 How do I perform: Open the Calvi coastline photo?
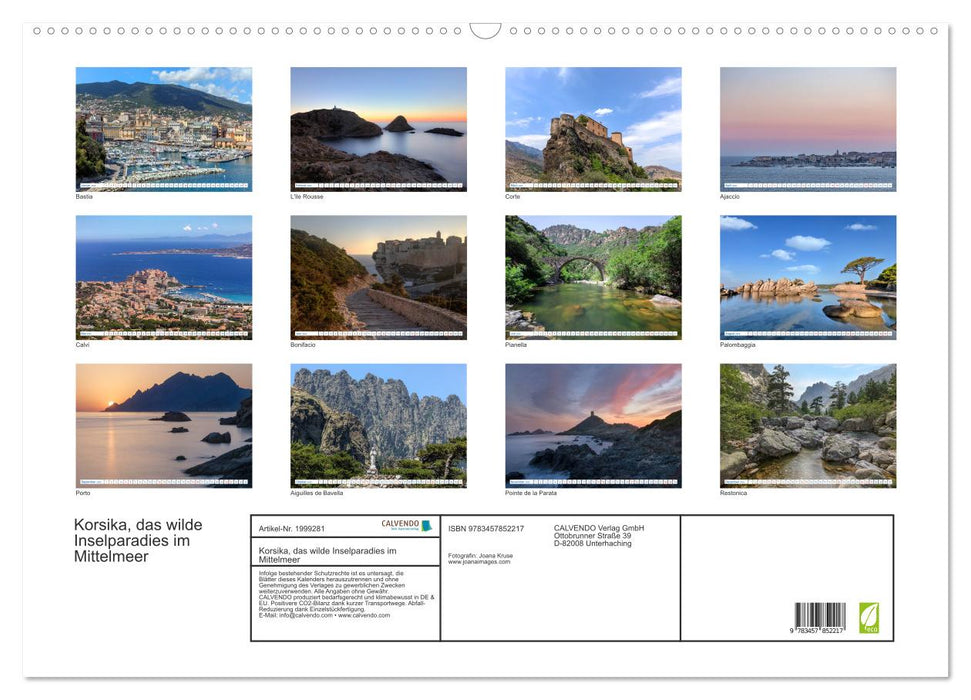(164, 277)
